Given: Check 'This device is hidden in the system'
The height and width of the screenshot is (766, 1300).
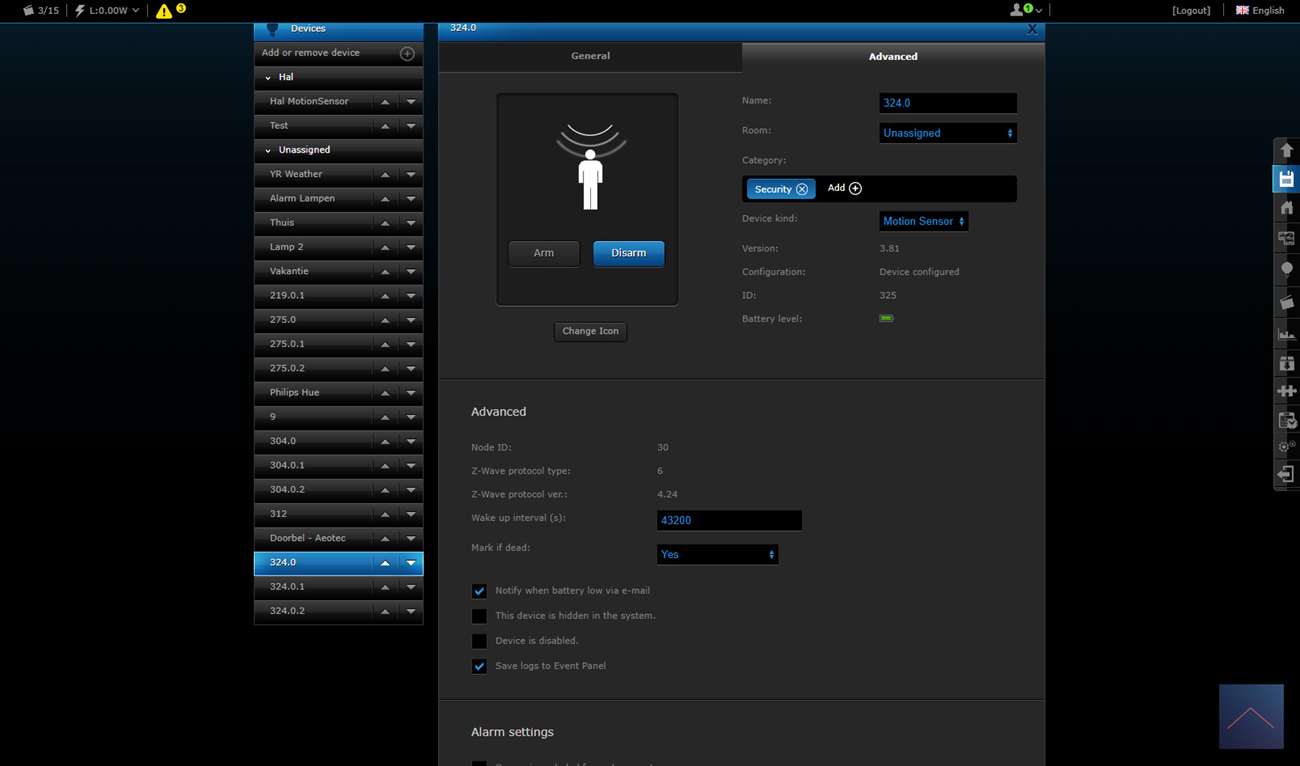Looking at the screenshot, I should [x=479, y=616].
